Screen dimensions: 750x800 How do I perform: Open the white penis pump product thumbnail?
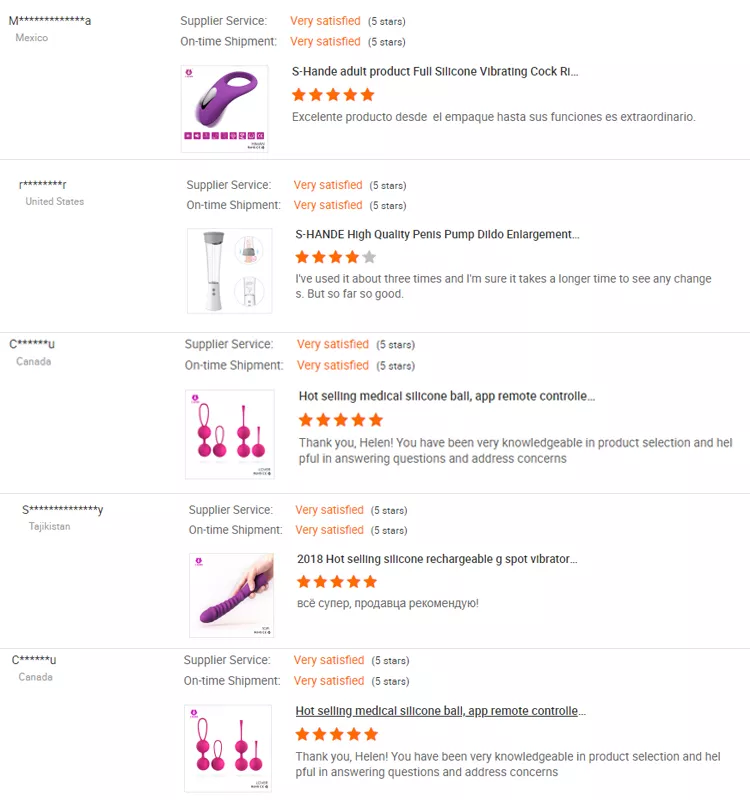point(229,270)
